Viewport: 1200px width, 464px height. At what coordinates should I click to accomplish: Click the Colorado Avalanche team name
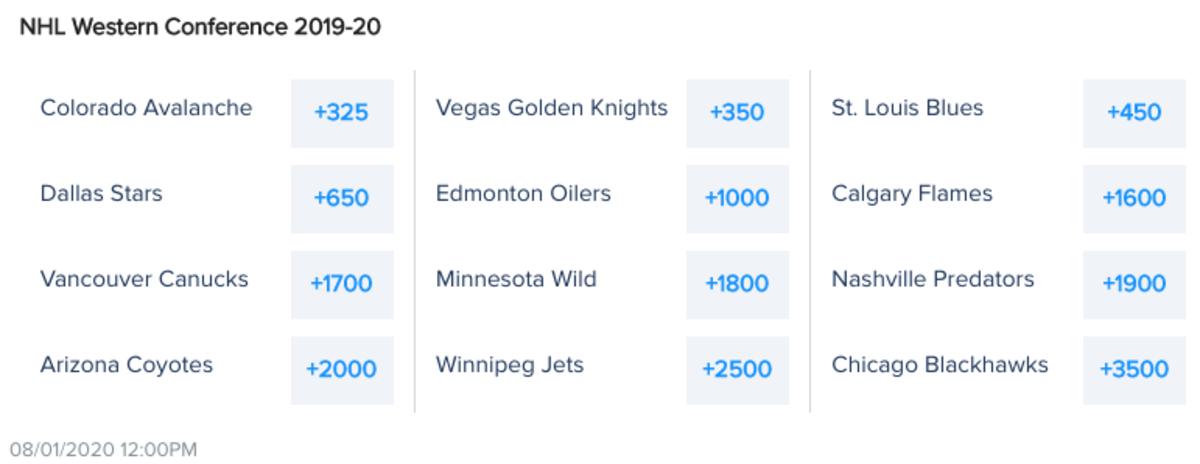click(146, 108)
